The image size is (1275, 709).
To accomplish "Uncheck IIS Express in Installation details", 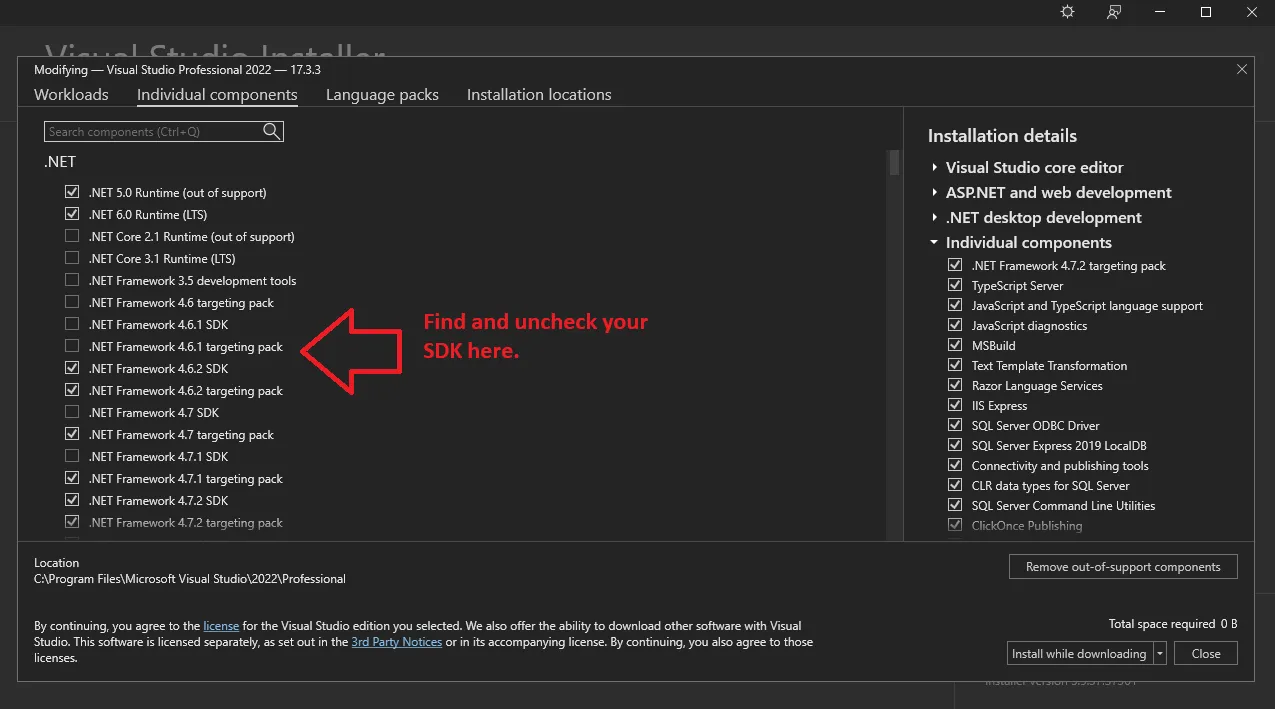I will [x=955, y=405].
